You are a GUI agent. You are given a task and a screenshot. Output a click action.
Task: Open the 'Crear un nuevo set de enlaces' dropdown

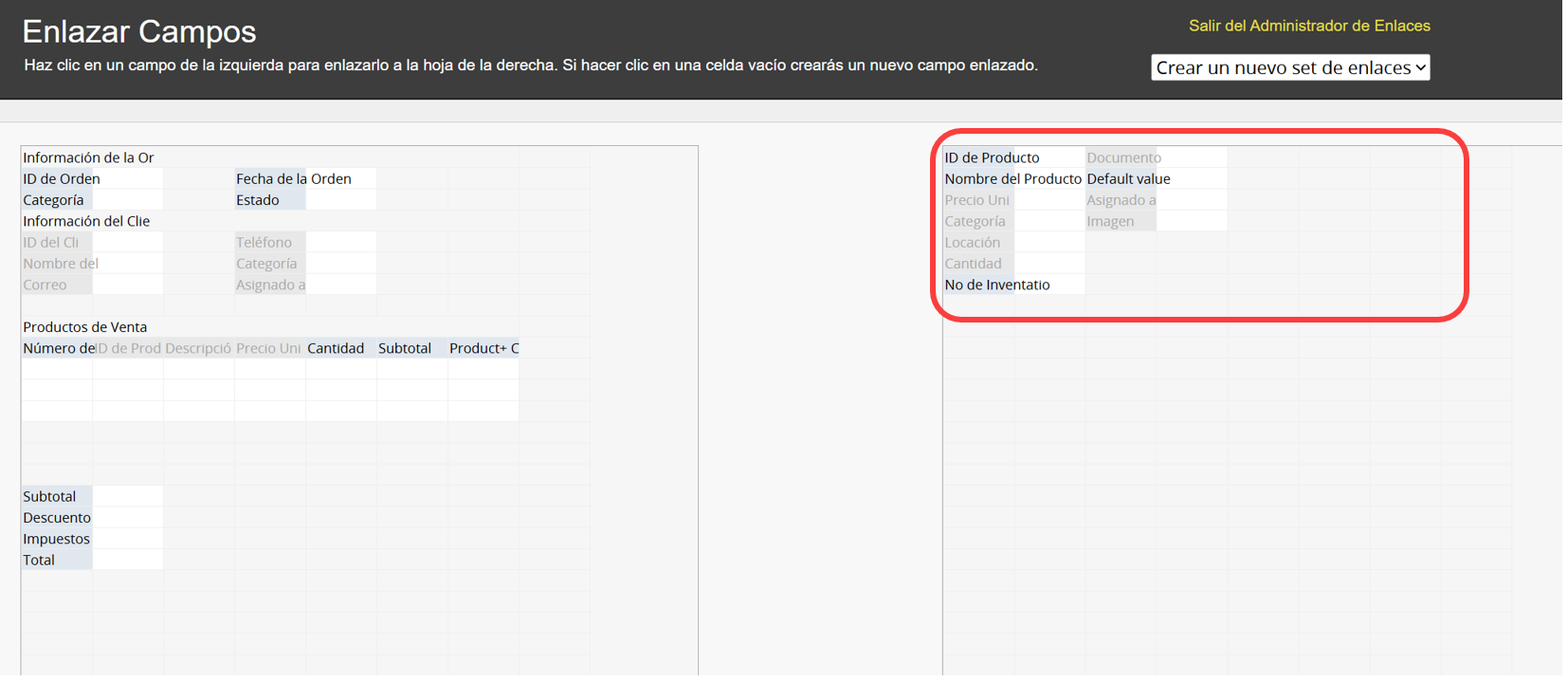1289,67
